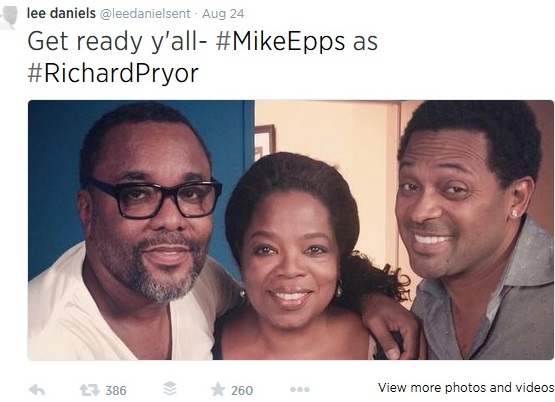This screenshot has width=555, height=402.
Task: Click the separator dot before Aug 24
Action: [196, 14]
